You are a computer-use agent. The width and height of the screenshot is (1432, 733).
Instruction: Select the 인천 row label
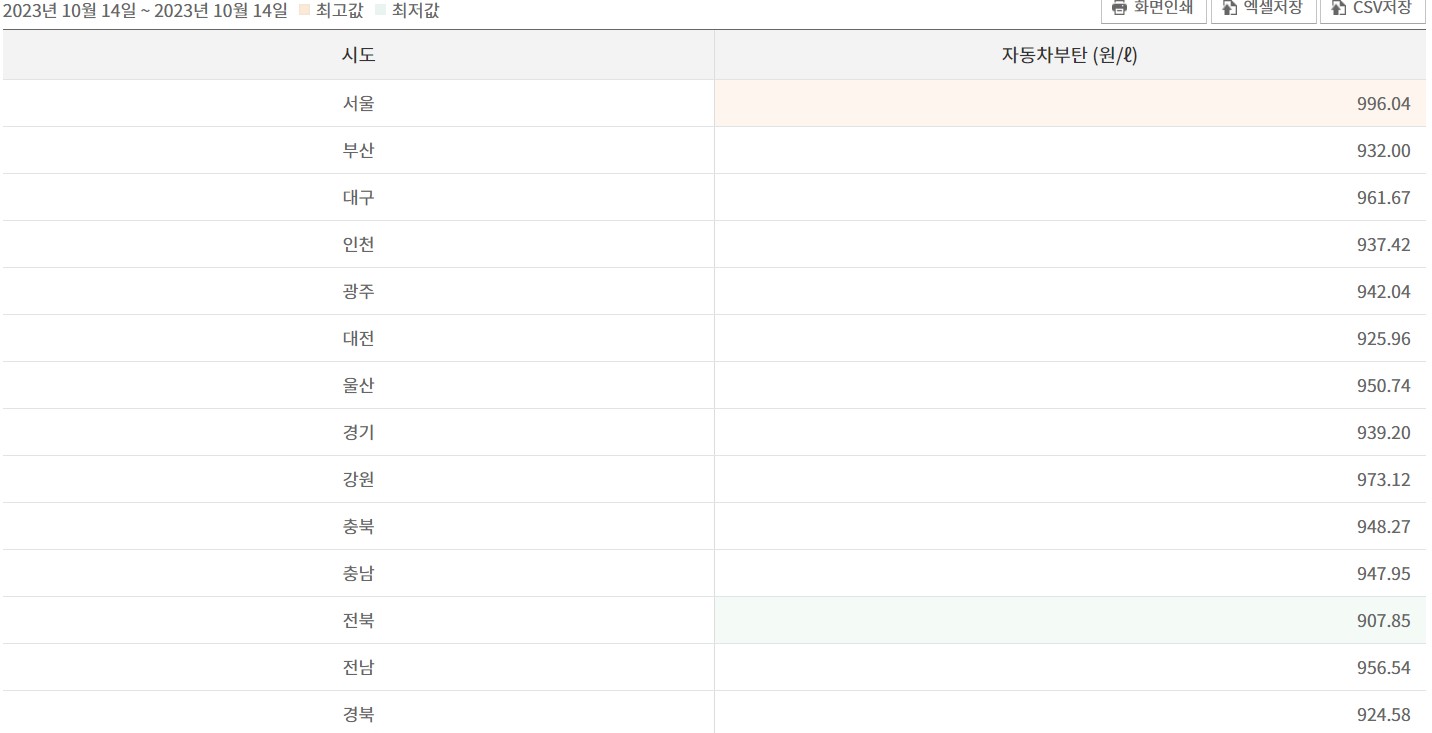358,244
